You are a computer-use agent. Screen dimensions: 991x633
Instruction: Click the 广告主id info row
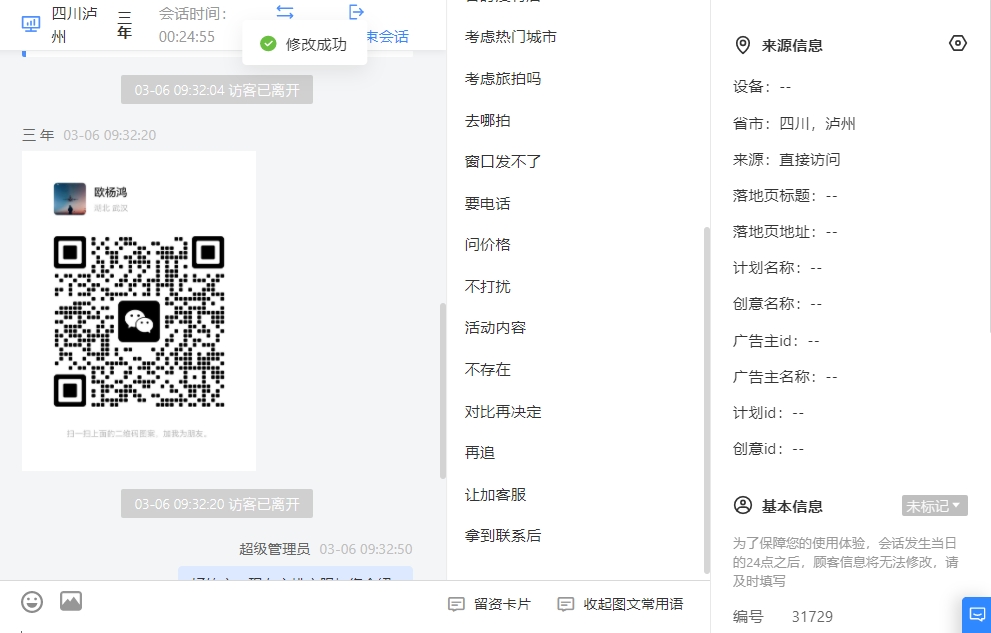[776, 341]
